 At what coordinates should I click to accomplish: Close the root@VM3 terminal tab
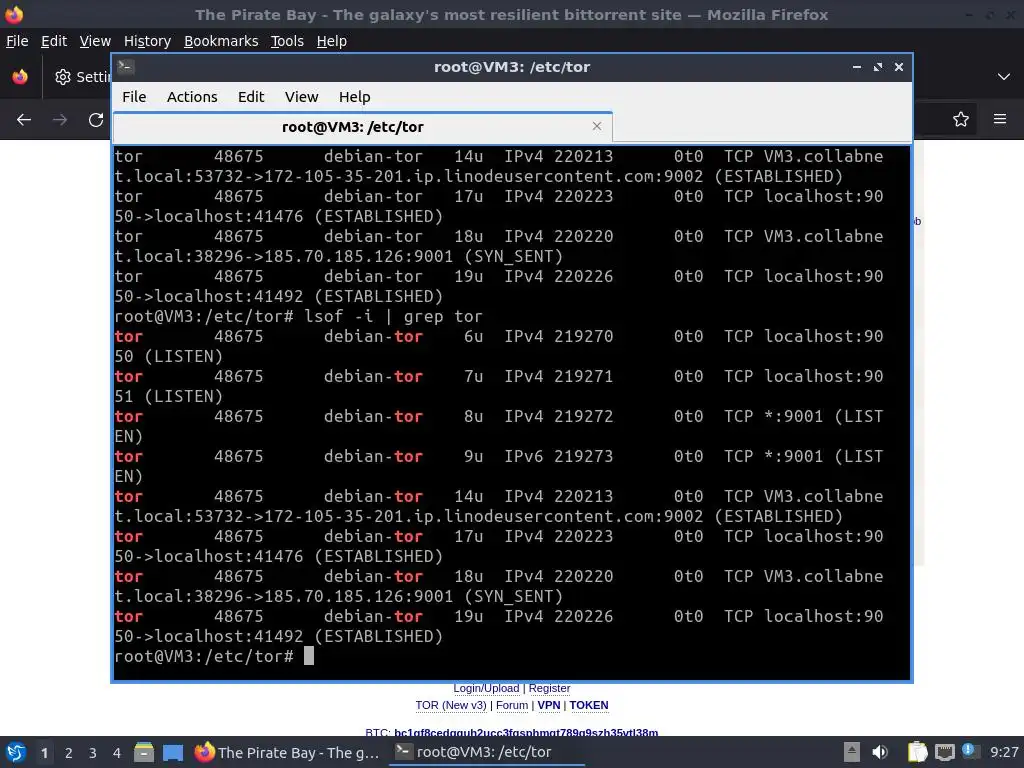(596, 126)
